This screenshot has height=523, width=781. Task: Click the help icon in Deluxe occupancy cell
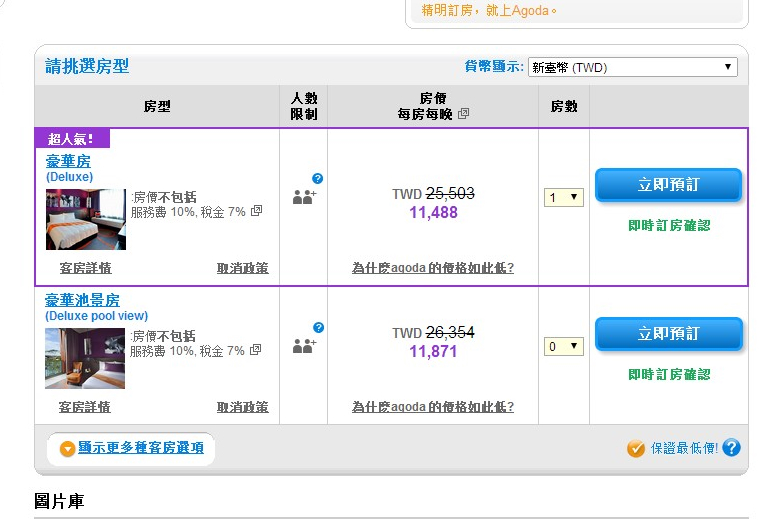coord(317,178)
